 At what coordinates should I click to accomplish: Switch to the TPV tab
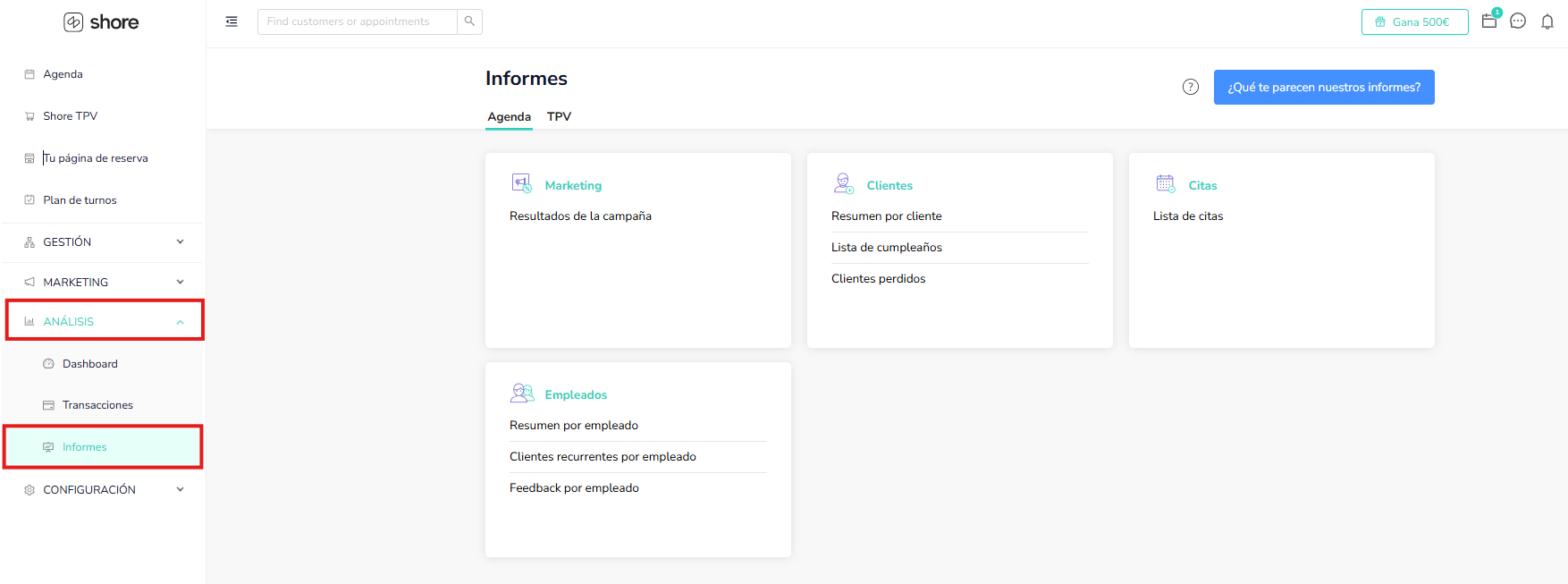(559, 117)
